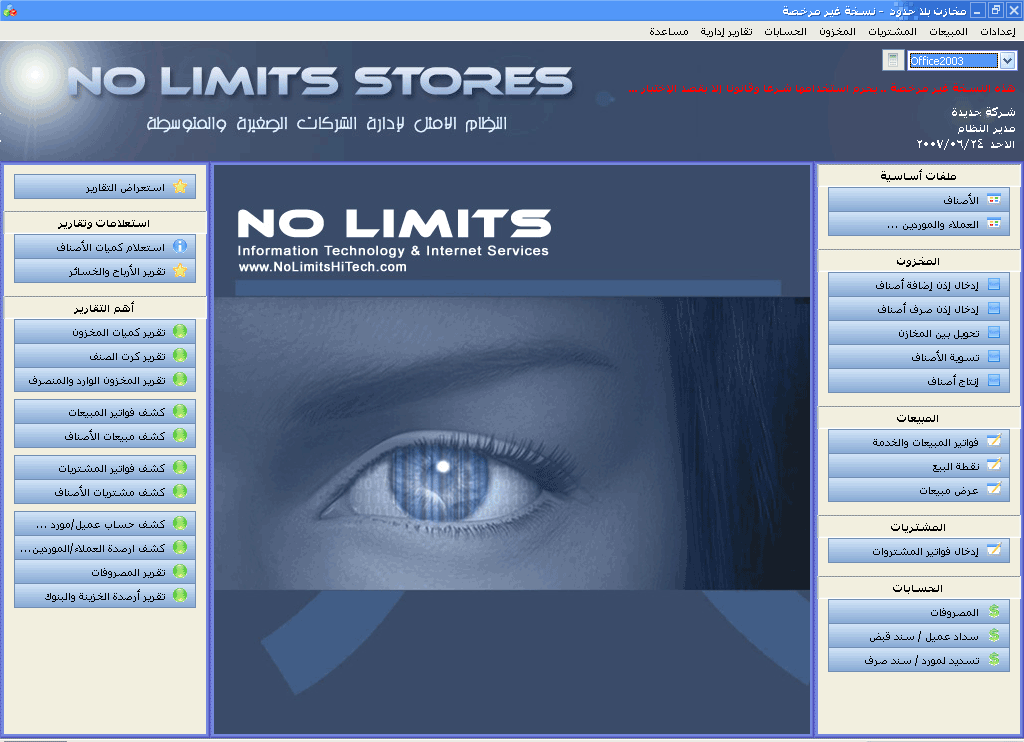
Task: Open كشف ارصدة العملاء/الموردين report
Action: click(105, 548)
